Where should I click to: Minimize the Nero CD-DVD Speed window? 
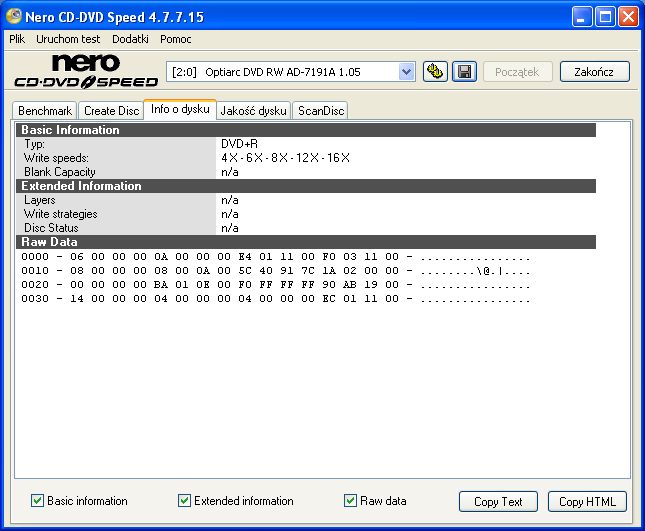[x=582, y=17]
